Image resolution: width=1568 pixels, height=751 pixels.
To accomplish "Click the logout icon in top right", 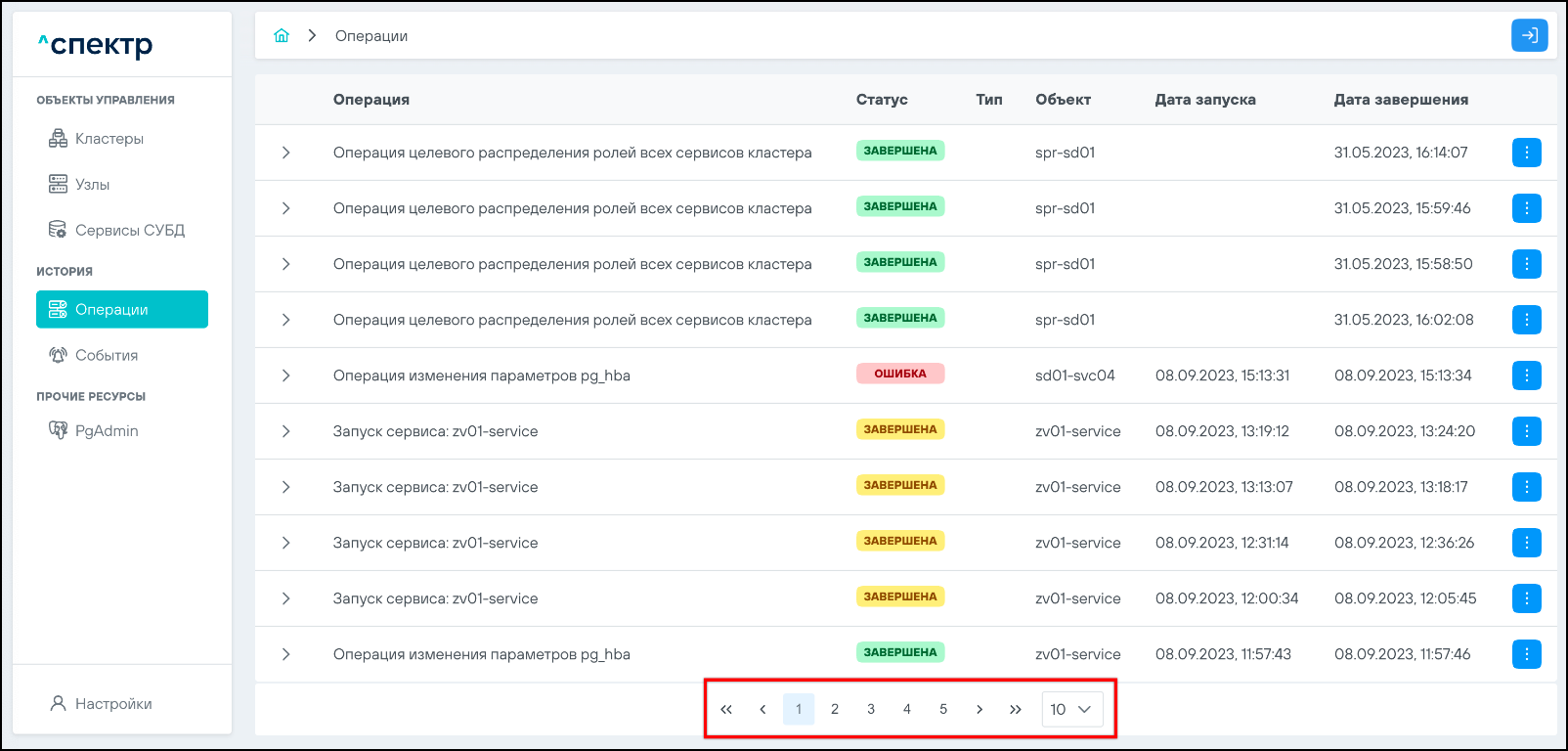I will pyautogui.click(x=1529, y=36).
